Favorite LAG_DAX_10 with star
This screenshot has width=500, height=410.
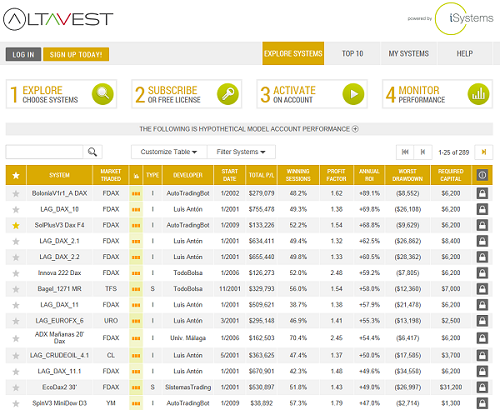click(16, 210)
